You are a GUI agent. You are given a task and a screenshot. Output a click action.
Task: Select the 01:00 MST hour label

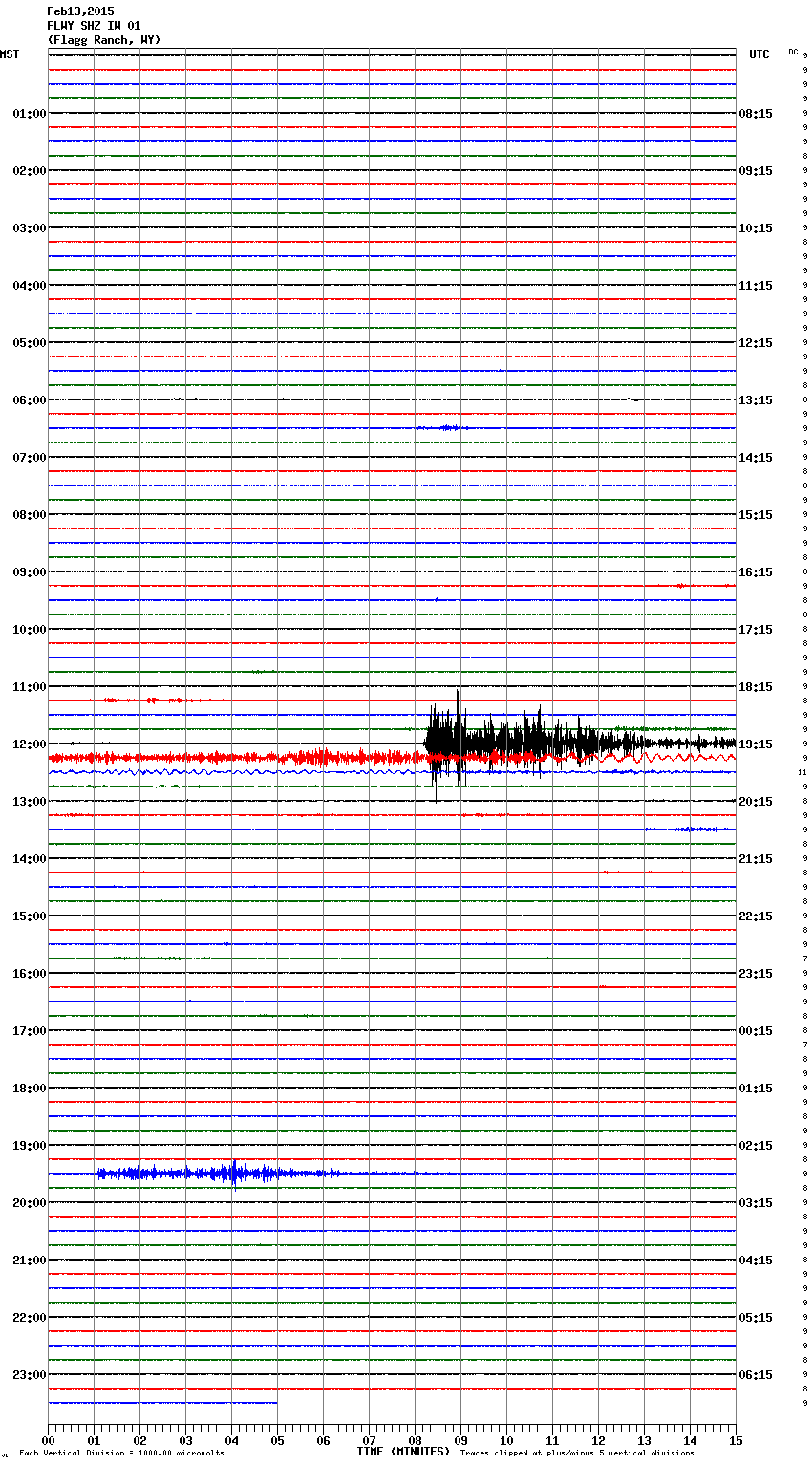point(30,114)
